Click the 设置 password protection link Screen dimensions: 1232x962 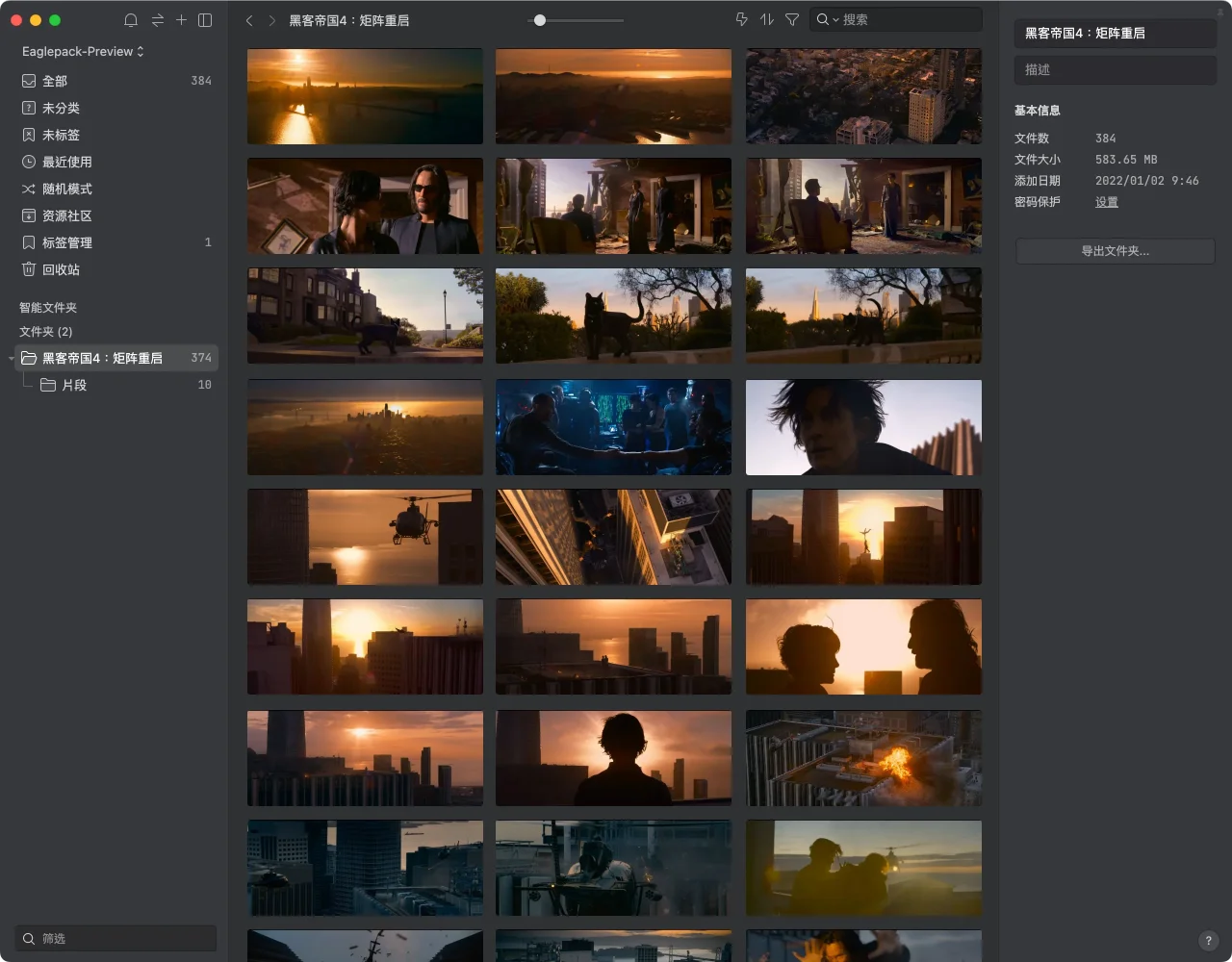(x=1107, y=202)
